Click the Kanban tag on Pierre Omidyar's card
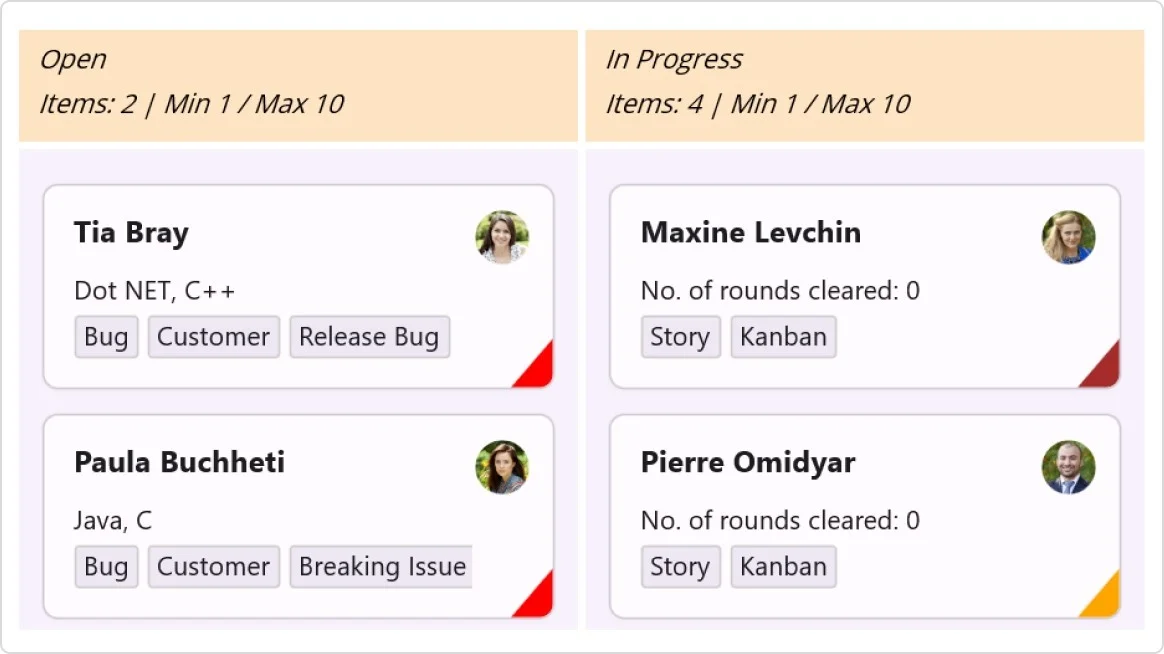1164x654 pixels. pyautogui.click(x=783, y=567)
